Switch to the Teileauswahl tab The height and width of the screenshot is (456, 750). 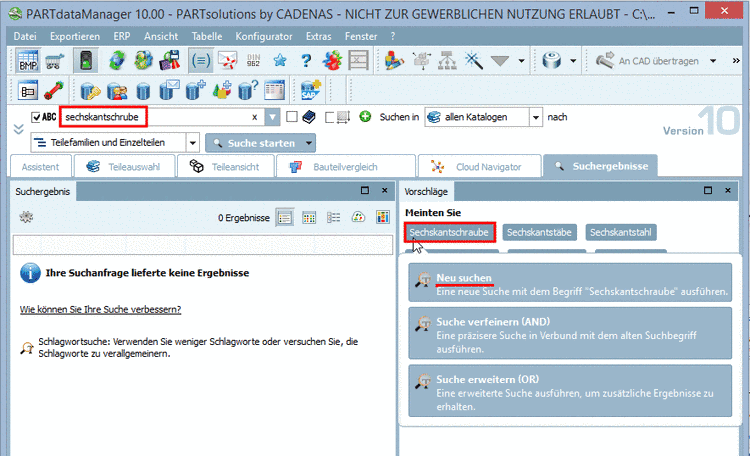click(124, 167)
